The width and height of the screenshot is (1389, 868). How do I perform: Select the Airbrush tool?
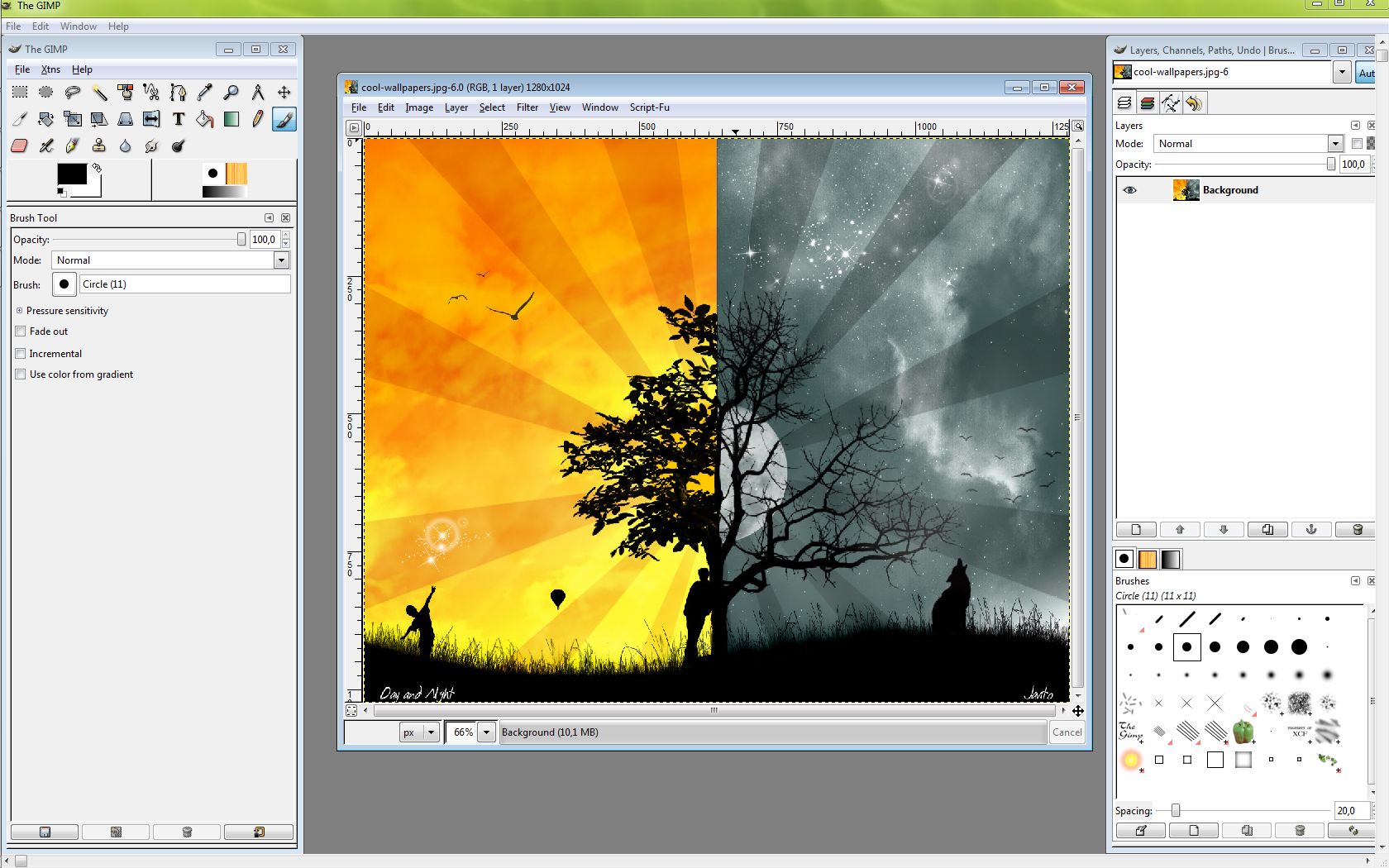(46, 145)
